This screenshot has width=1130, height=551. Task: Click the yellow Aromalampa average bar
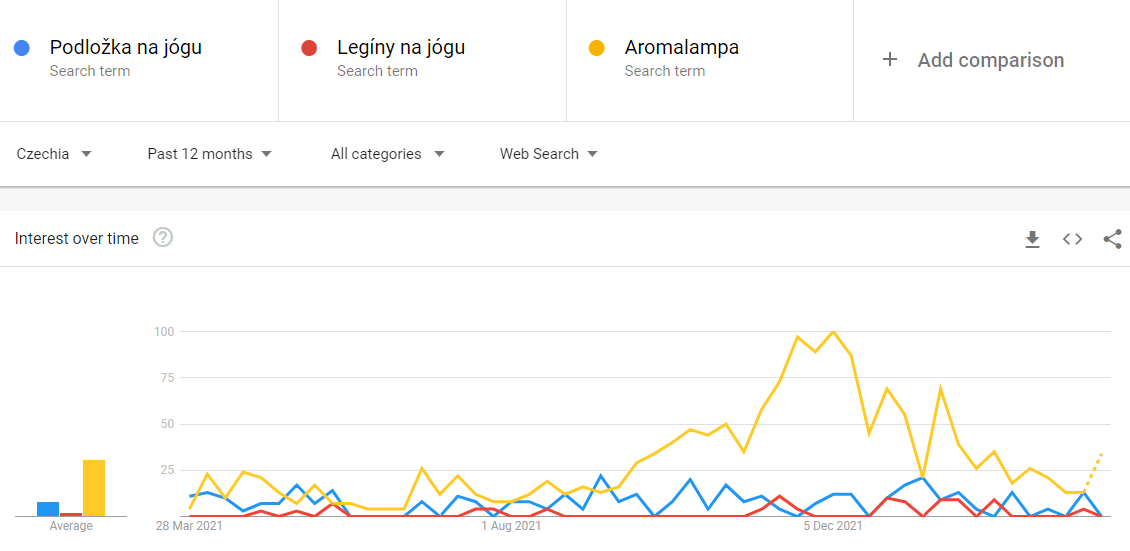[94, 488]
